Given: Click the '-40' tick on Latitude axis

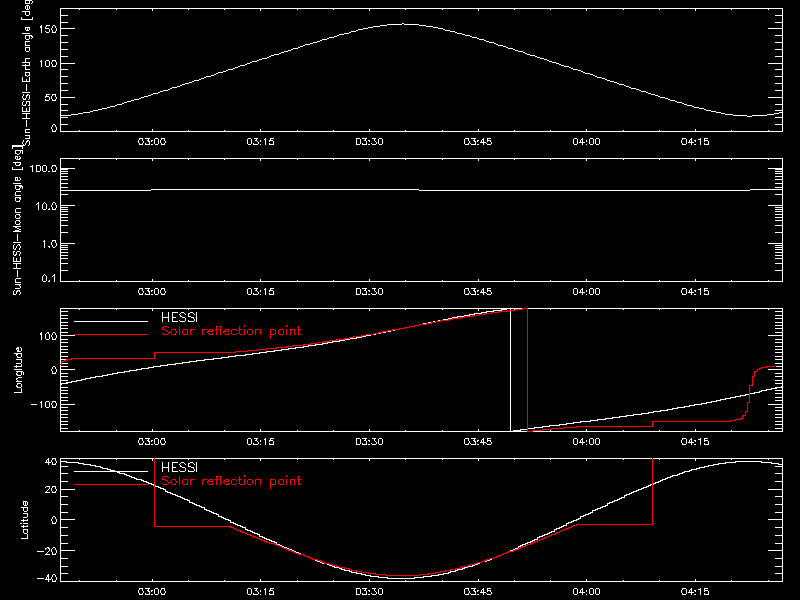Looking at the screenshot, I should point(47,579).
